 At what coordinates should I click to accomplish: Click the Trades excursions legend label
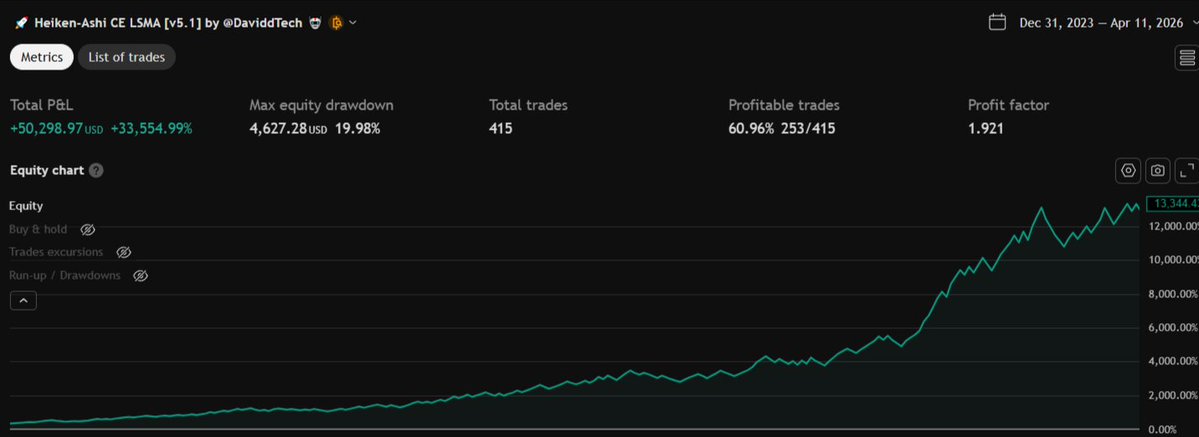coord(56,252)
